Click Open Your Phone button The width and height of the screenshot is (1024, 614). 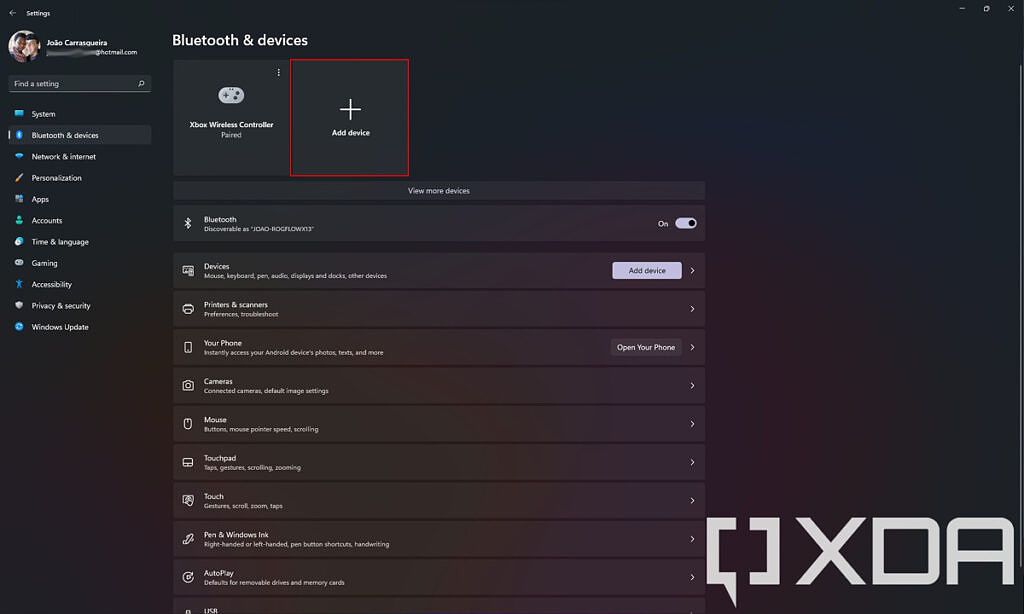point(646,347)
